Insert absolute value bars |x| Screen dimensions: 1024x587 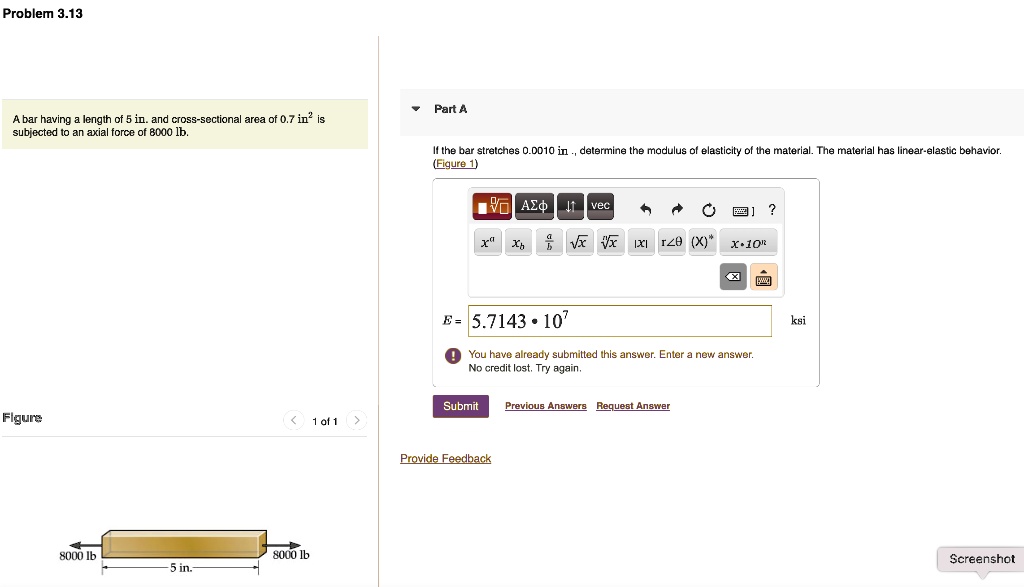641,242
